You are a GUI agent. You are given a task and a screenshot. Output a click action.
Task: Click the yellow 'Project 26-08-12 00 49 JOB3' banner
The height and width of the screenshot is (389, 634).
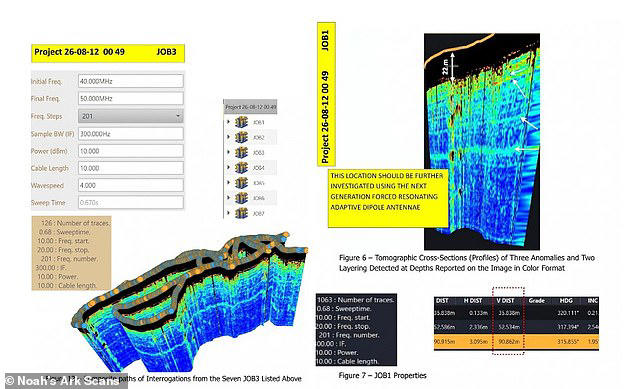tap(108, 53)
